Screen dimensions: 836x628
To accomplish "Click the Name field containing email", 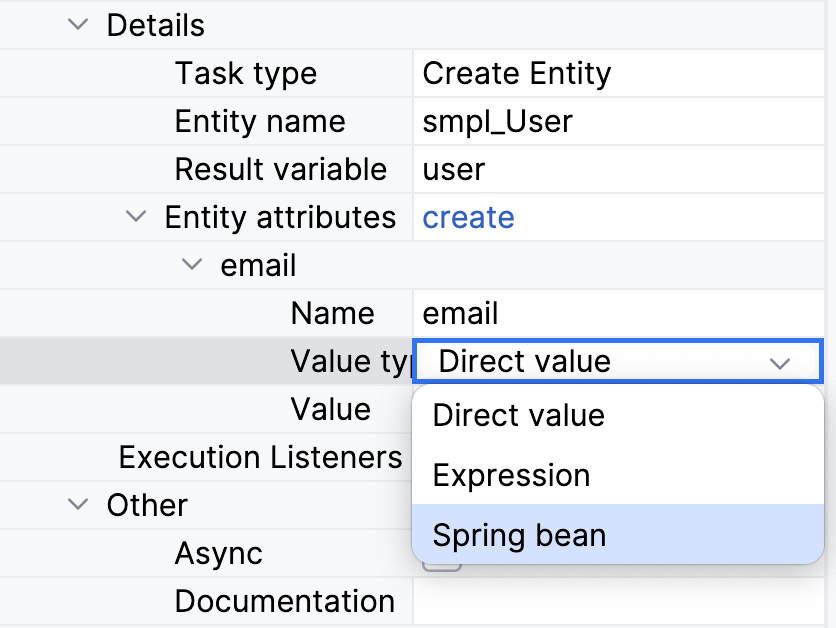I will (460, 314).
